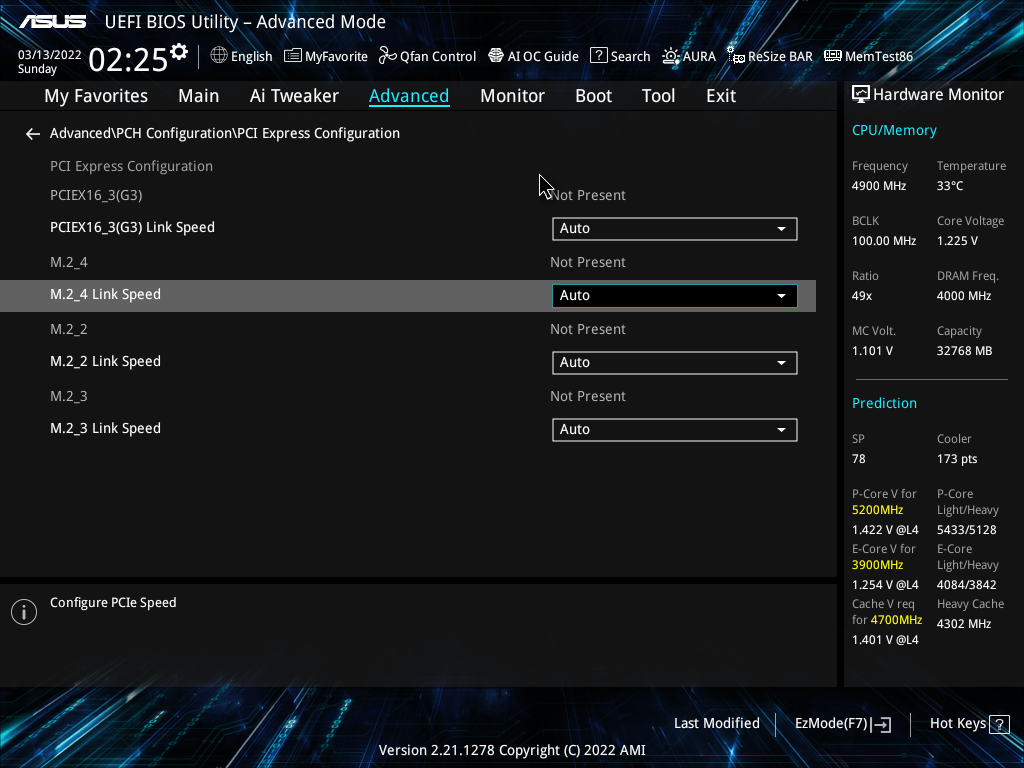This screenshot has width=1024, height=768.
Task: Launch MemTest86 memory icon
Action: [x=833, y=56]
